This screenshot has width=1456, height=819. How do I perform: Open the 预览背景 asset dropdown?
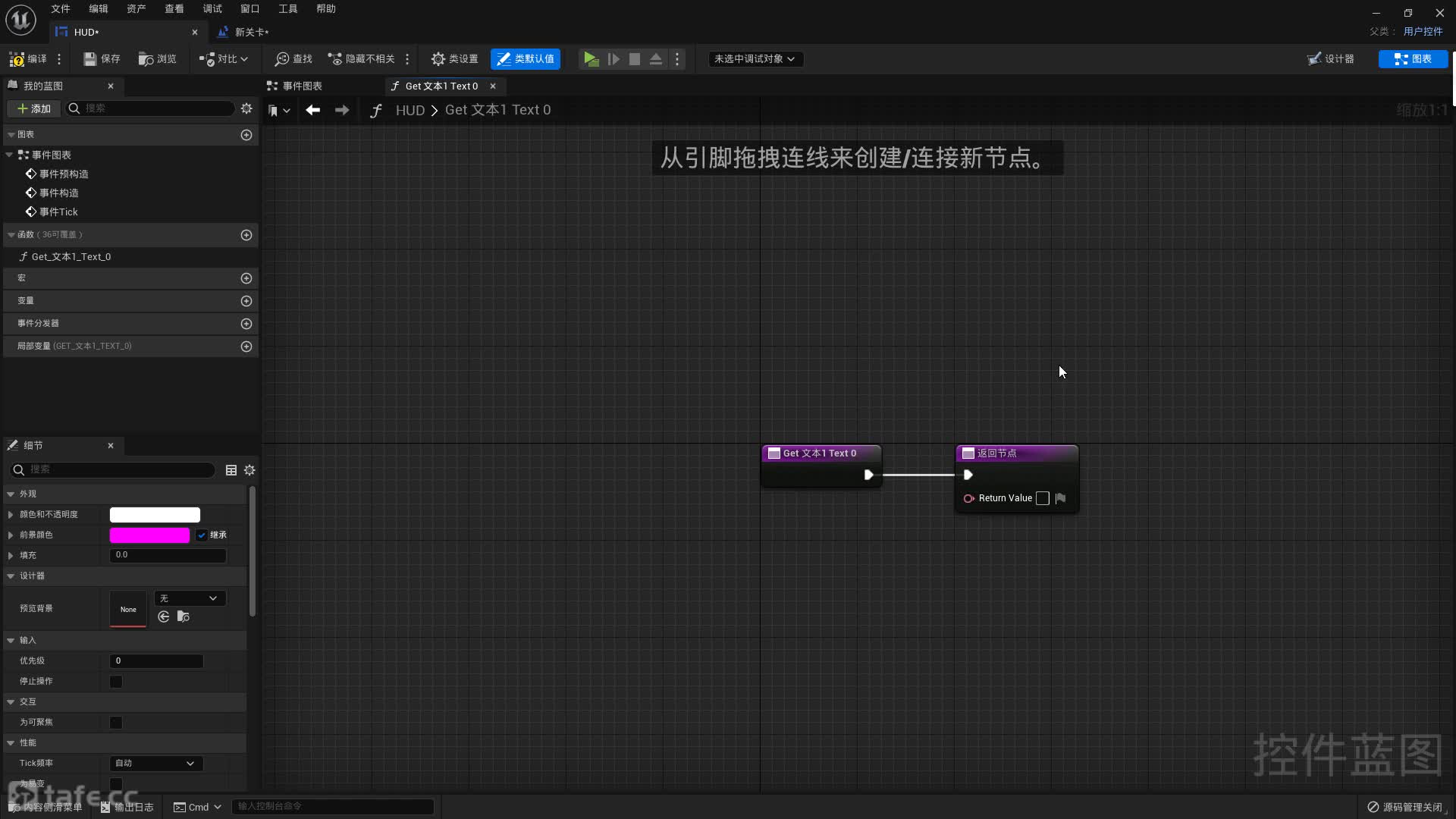tap(190, 598)
